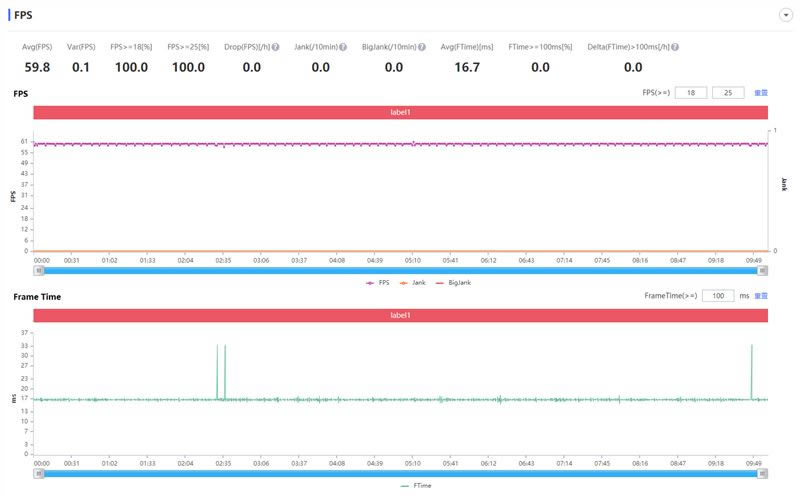The image size is (800, 496).
Task: Toggle the BigJank series in the legend
Action: pos(453,283)
